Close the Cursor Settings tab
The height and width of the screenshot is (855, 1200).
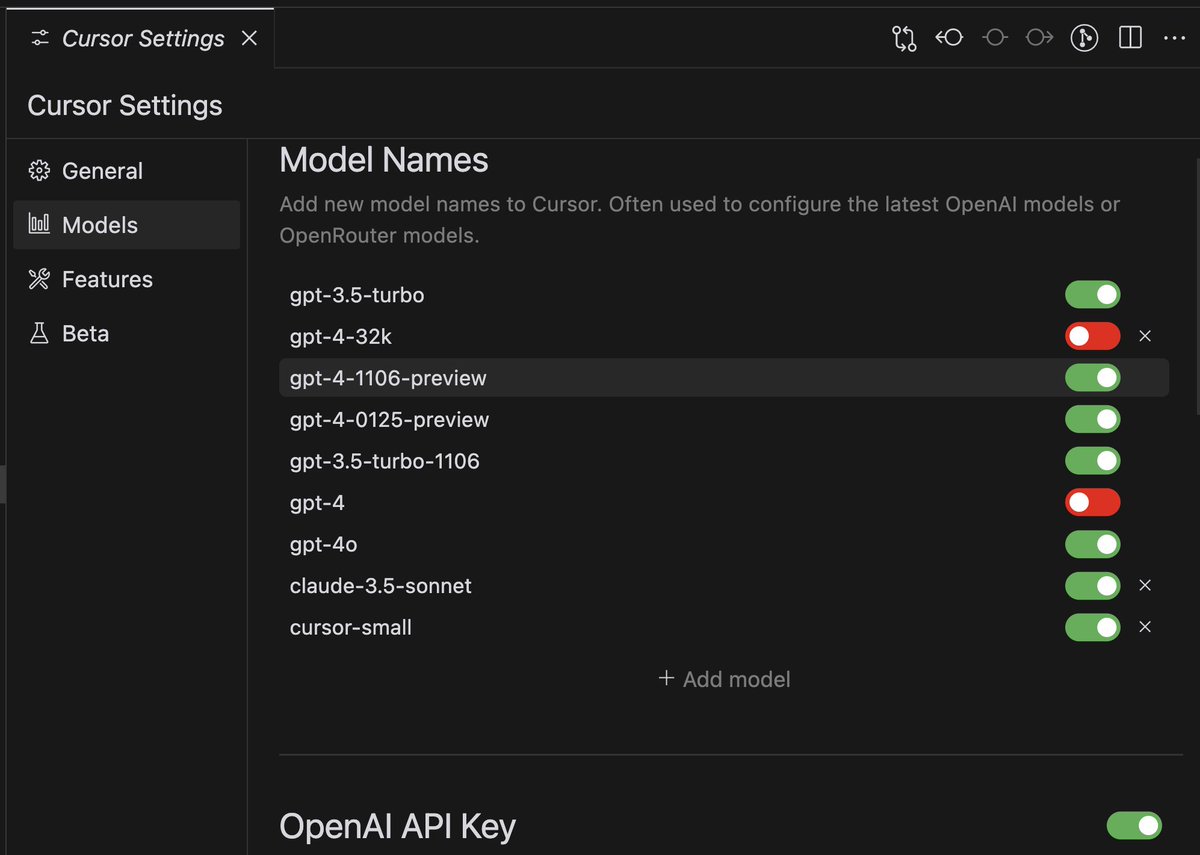point(250,38)
